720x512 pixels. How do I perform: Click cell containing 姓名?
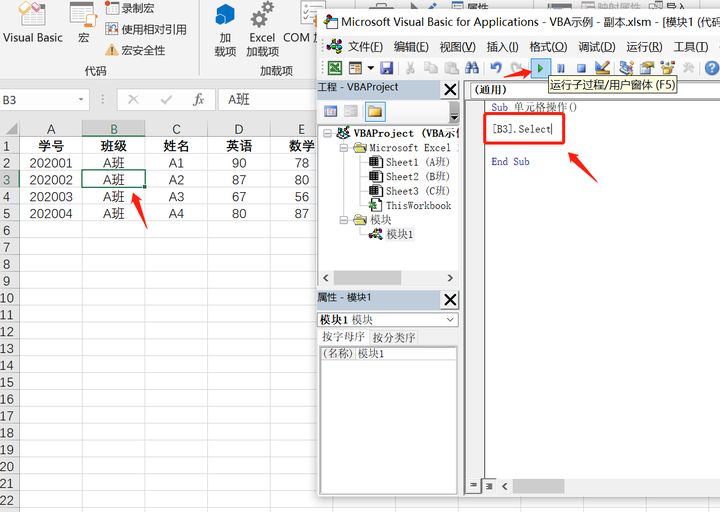tap(176, 146)
